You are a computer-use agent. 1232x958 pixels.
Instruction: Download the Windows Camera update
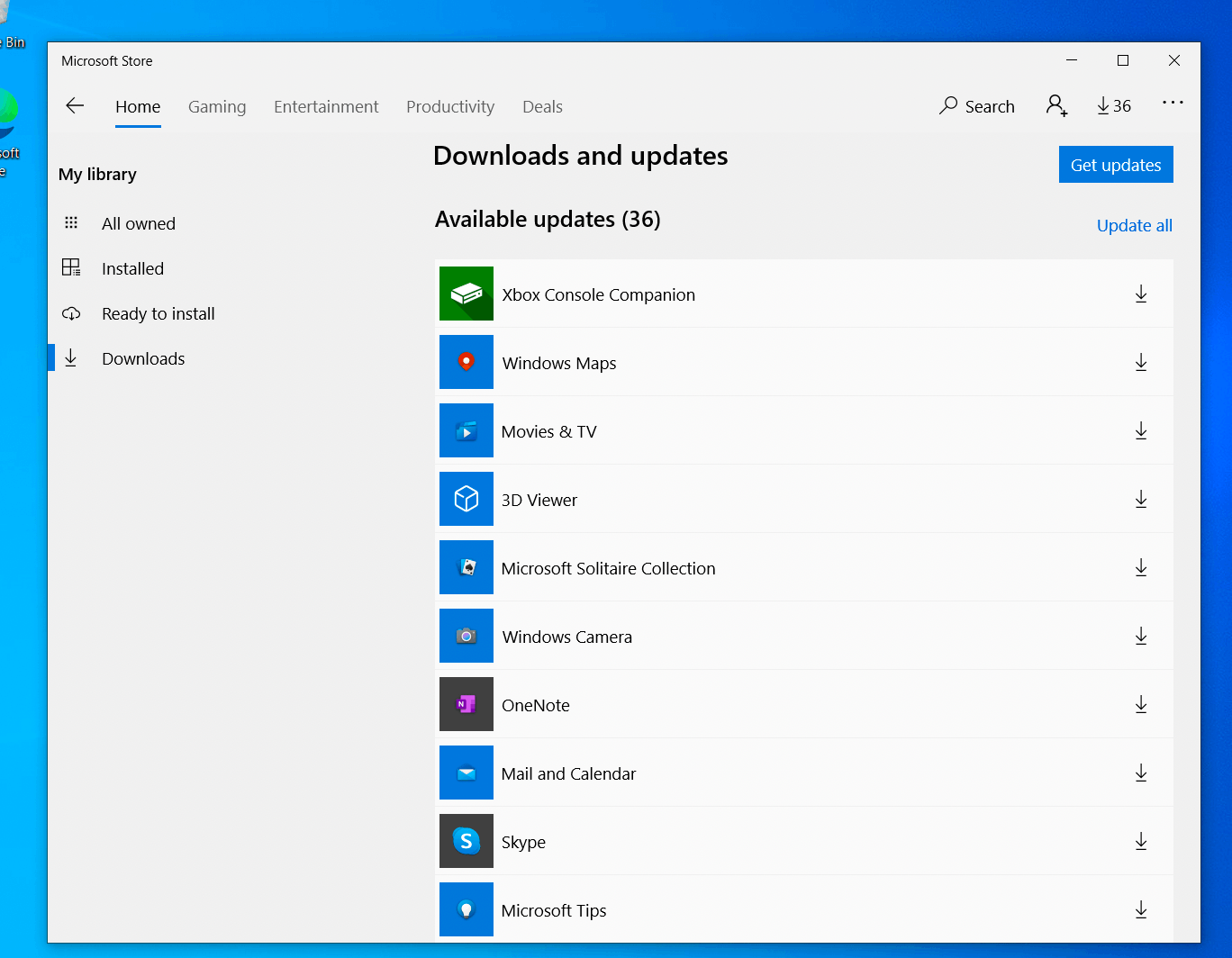click(1141, 637)
